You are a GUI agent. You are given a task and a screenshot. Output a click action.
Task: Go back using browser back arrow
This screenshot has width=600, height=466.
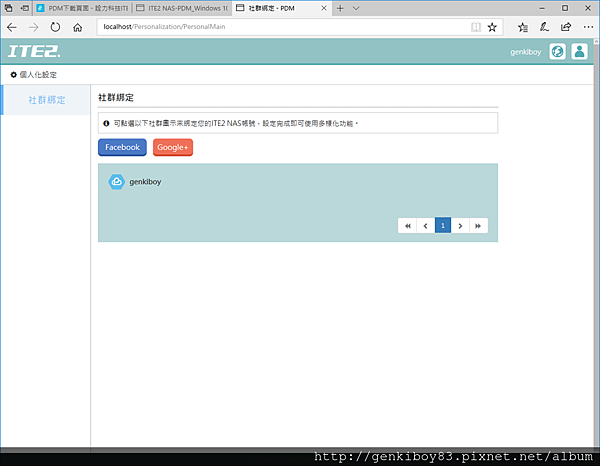(x=12, y=27)
